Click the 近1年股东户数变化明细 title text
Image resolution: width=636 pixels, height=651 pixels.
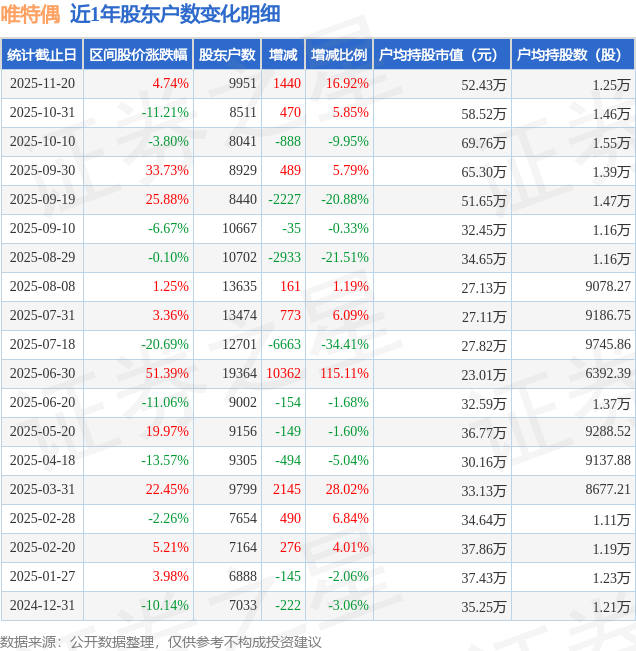click(175, 14)
